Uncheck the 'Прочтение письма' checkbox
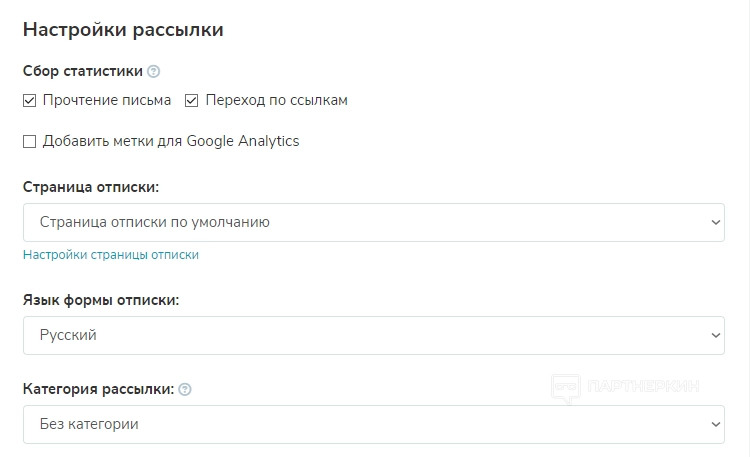The width and height of the screenshot is (750, 457). [x=30, y=101]
